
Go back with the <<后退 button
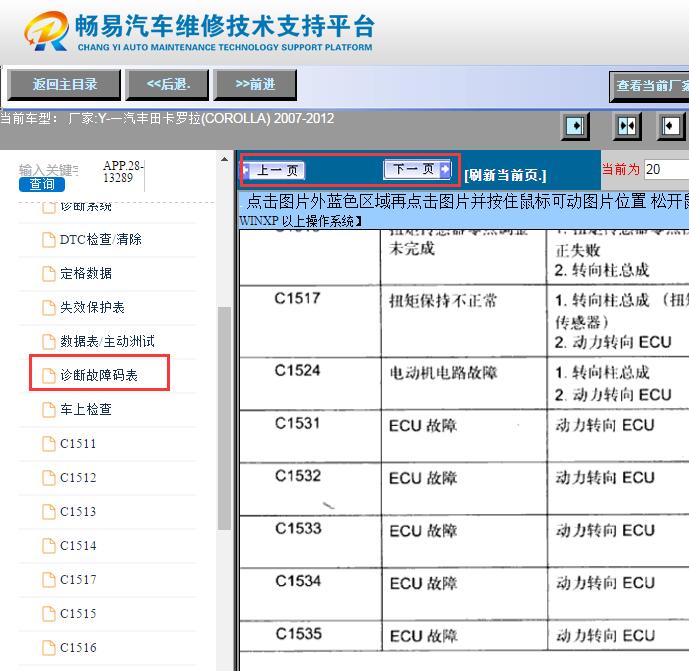(x=167, y=84)
